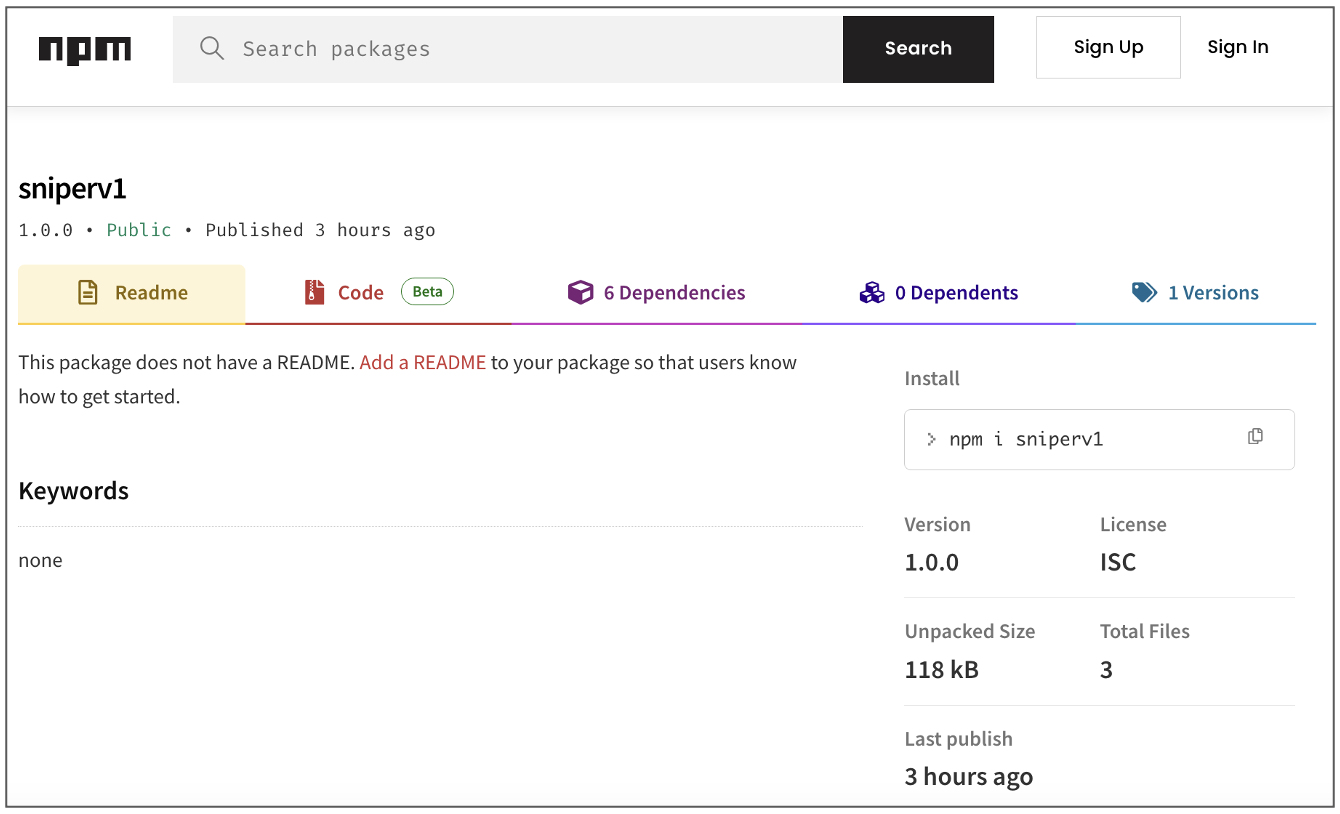
Task: Click the Sign Up button
Action: [1108, 47]
